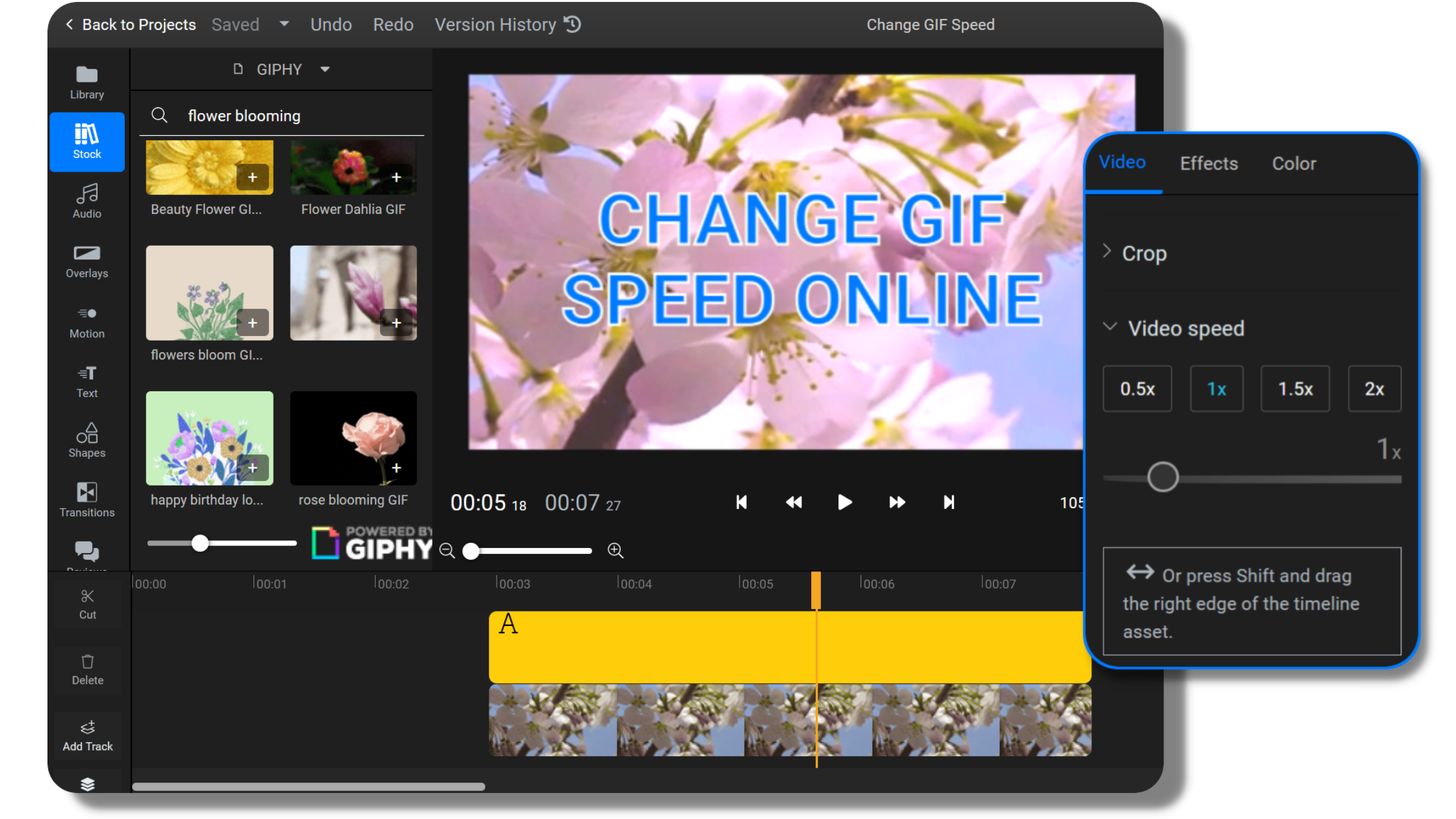This screenshot has width=1456, height=819.
Task: Open the Transitions panel
Action: pyautogui.click(x=86, y=500)
